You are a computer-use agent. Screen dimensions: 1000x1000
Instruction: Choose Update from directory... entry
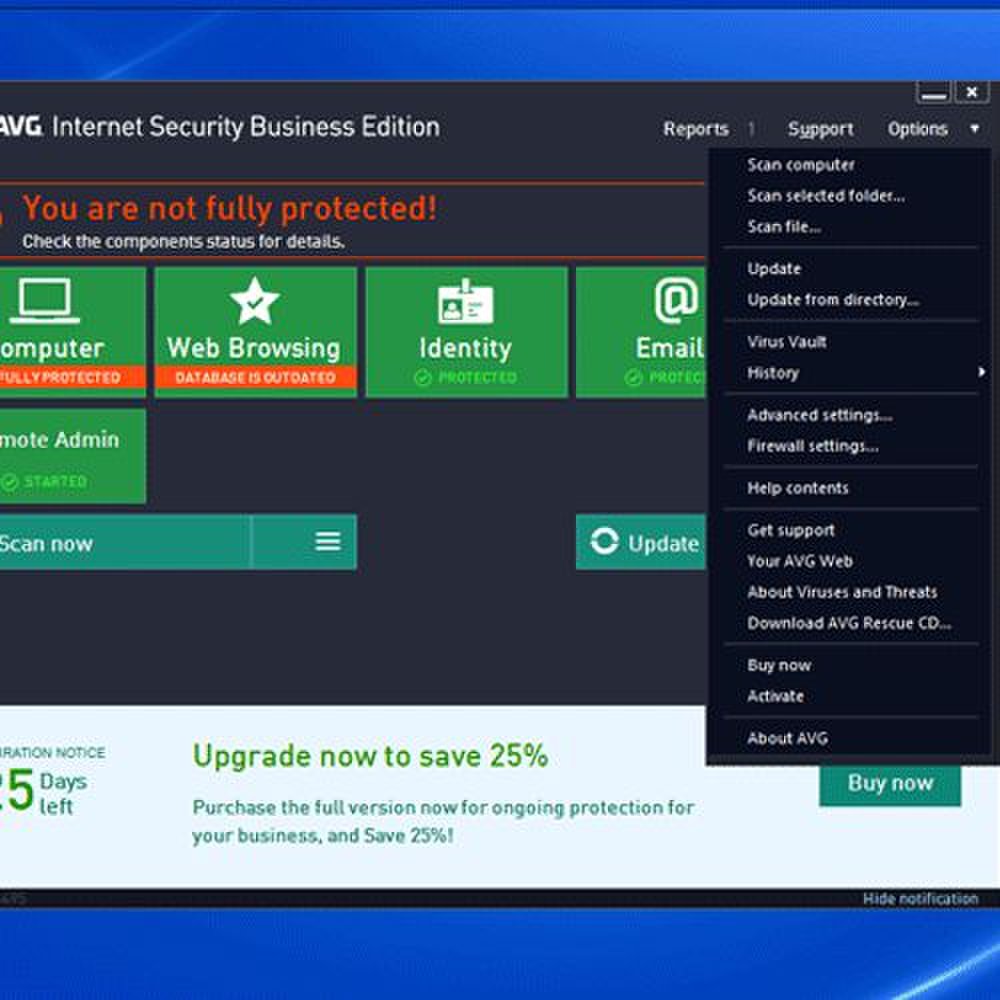point(833,300)
